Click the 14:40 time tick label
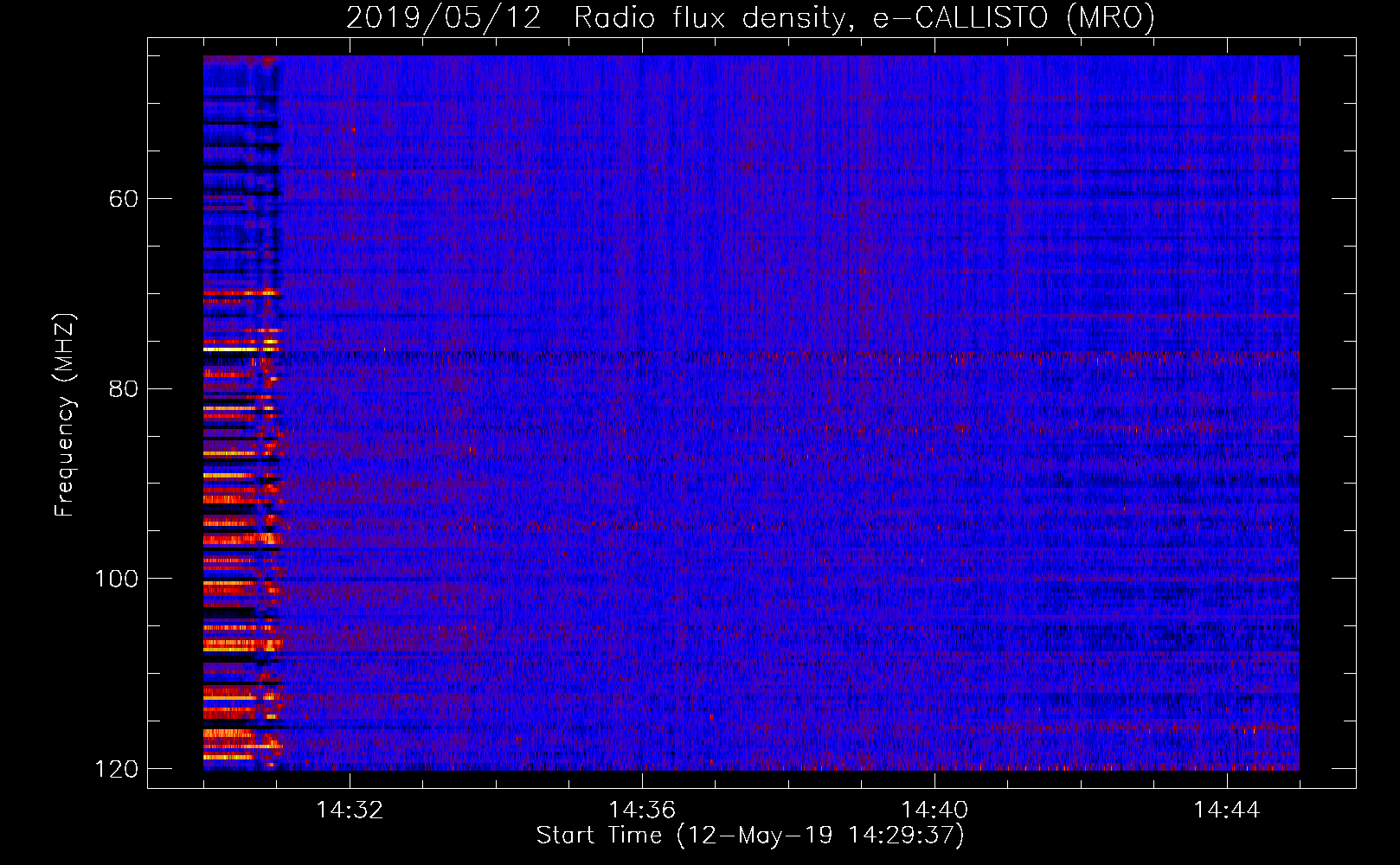Screen dimensions: 1400x865 (x=934, y=811)
